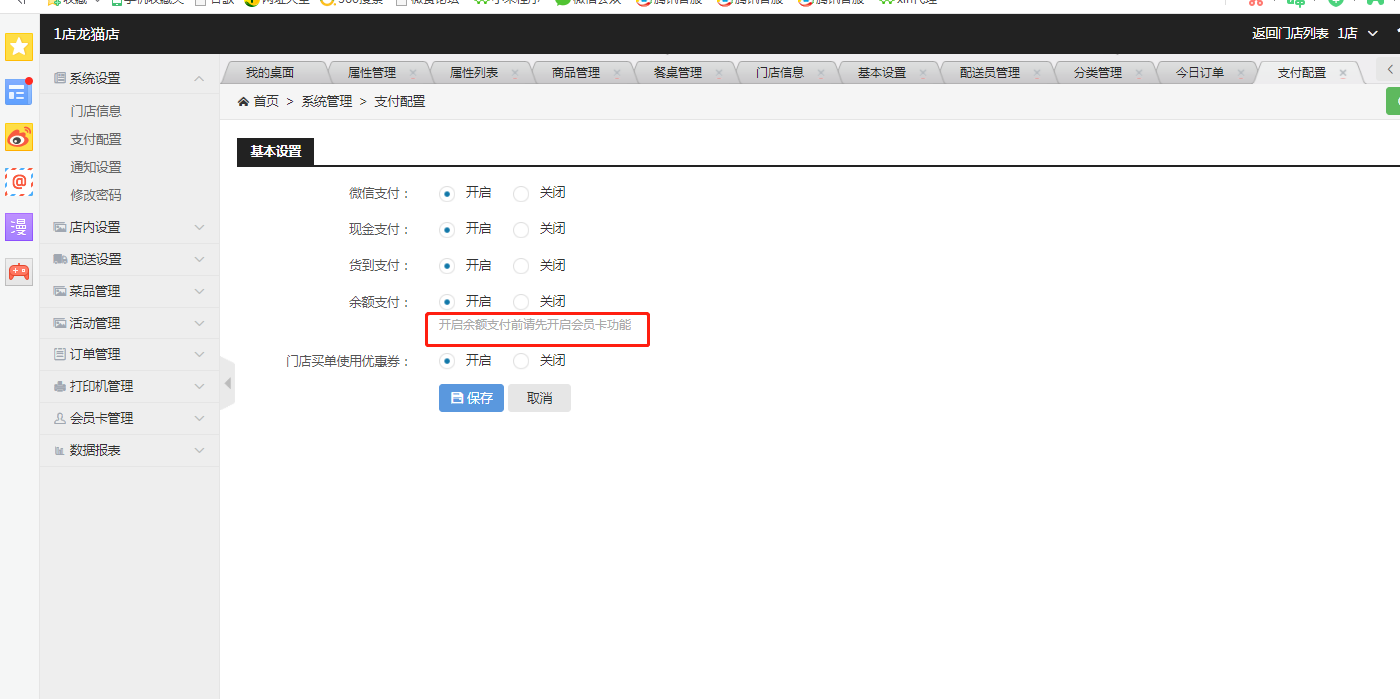Click the blue news icon with red dot
This screenshot has height=699, width=1400.
pyautogui.click(x=19, y=92)
